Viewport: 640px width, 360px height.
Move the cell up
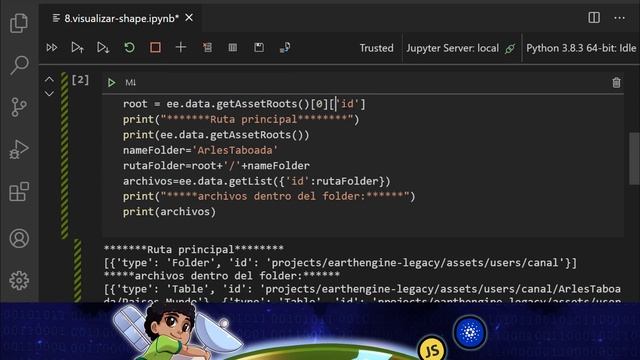[x=49, y=79]
